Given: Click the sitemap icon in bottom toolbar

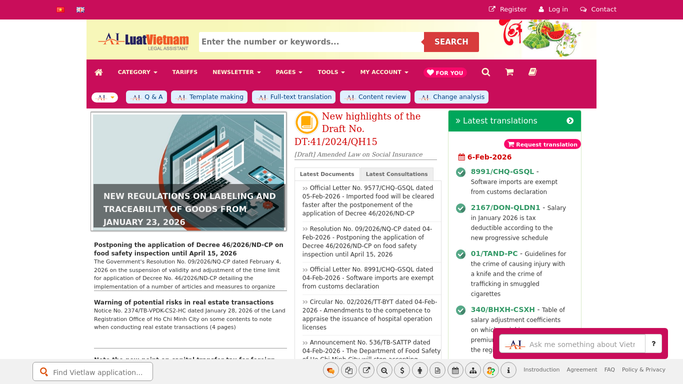Looking at the screenshot, I should (x=473, y=371).
